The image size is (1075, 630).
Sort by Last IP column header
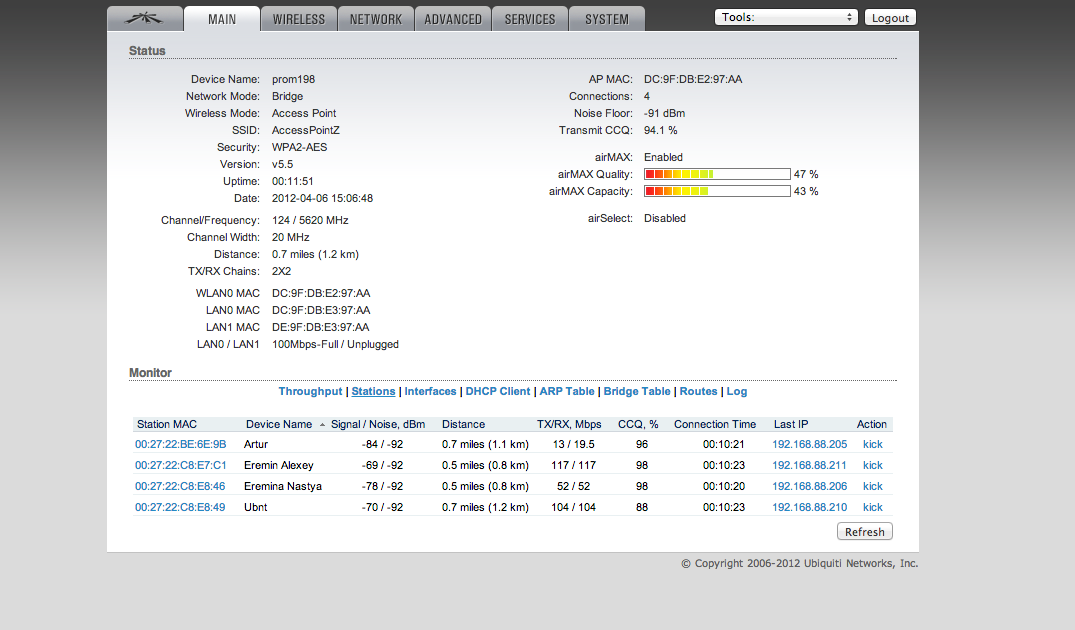tap(791, 424)
